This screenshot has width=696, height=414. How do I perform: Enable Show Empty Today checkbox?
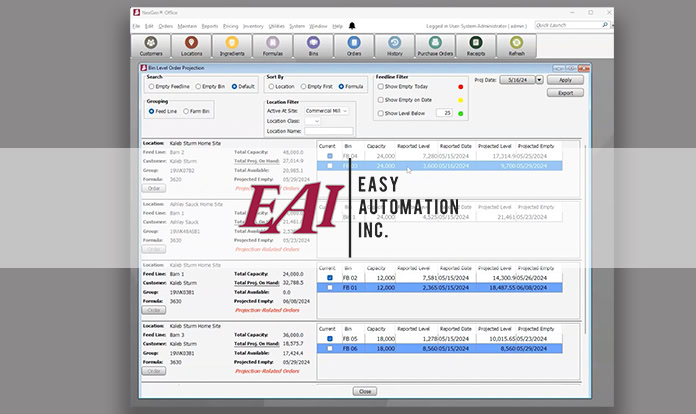pos(380,87)
